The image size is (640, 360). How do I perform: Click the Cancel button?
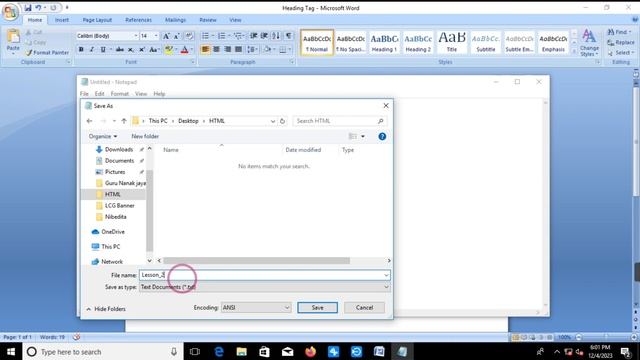click(364, 307)
